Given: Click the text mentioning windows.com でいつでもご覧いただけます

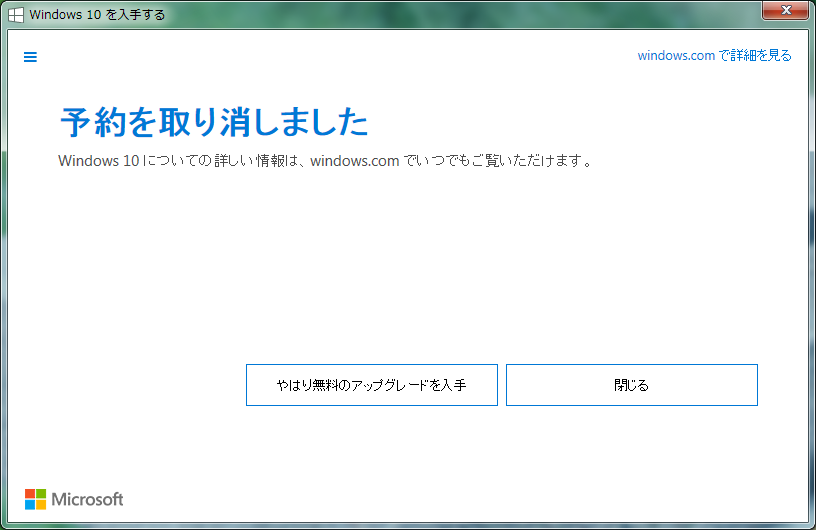Looking at the screenshot, I should pyautogui.click(x=325, y=161).
